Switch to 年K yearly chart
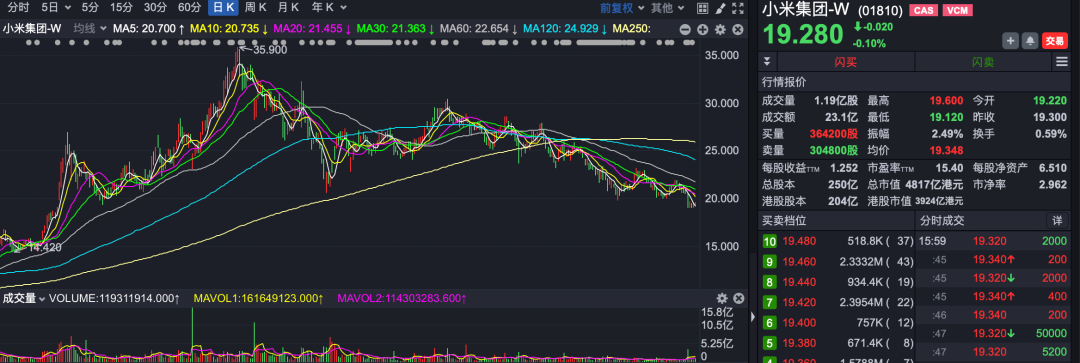 [322, 8]
